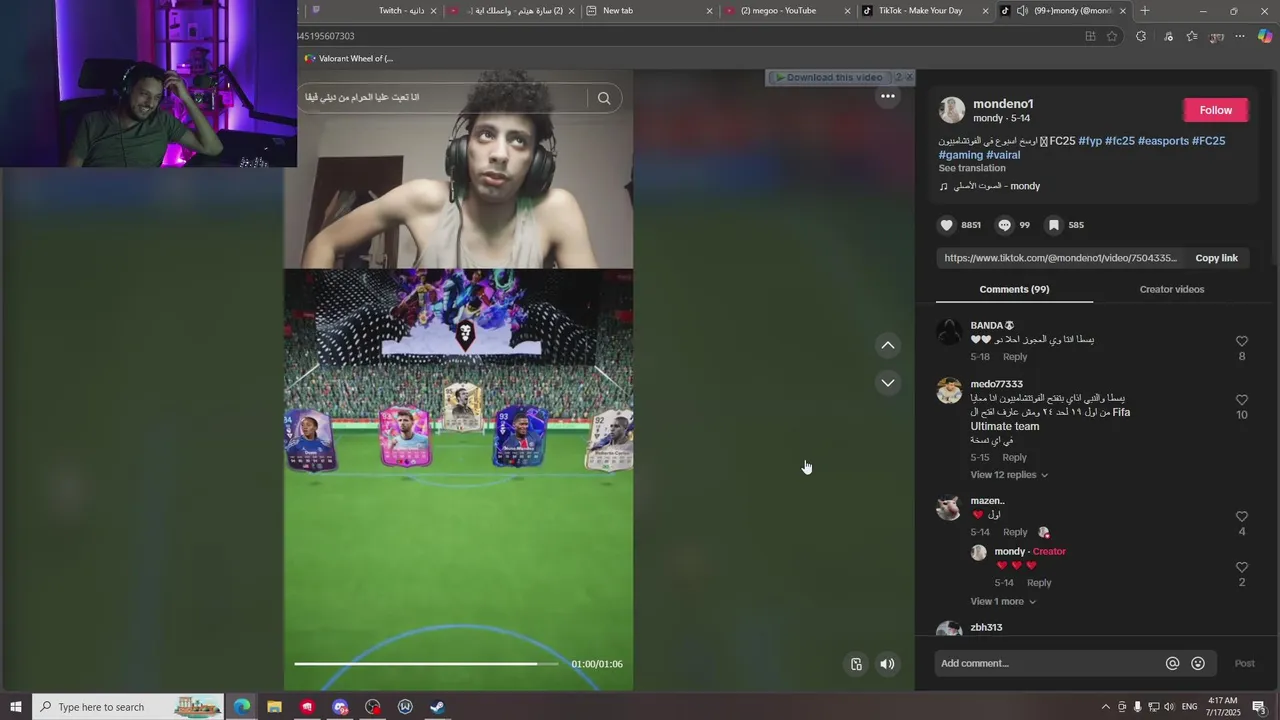Switch to Creator videos tab
This screenshot has width=1280, height=720.
1172,289
